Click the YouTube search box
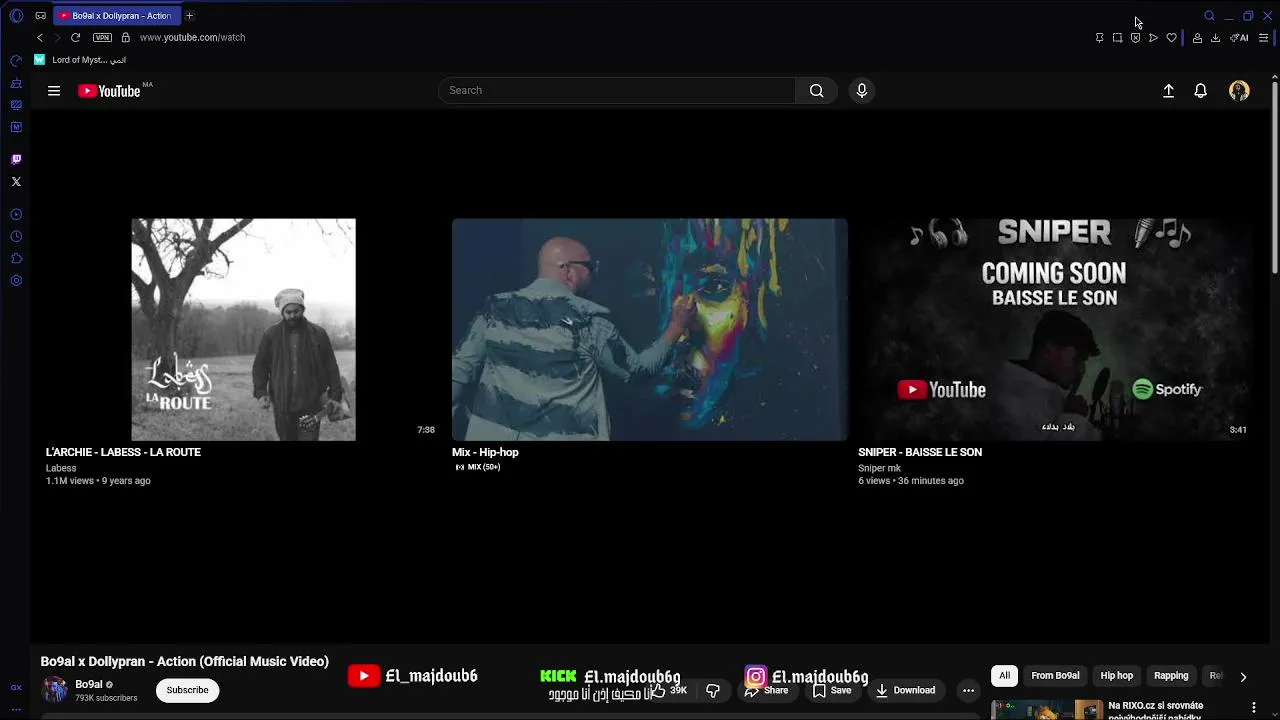This screenshot has height=720, width=1280. click(x=617, y=90)
